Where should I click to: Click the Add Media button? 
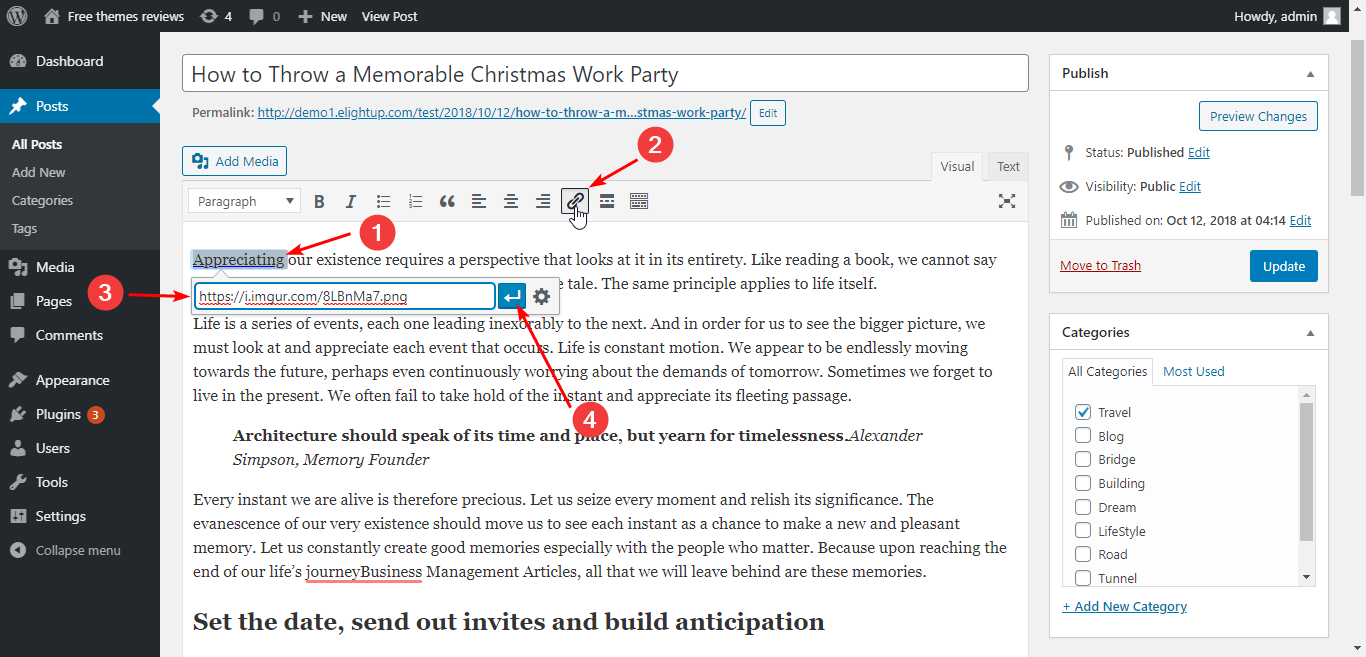[x=235, y=161]
